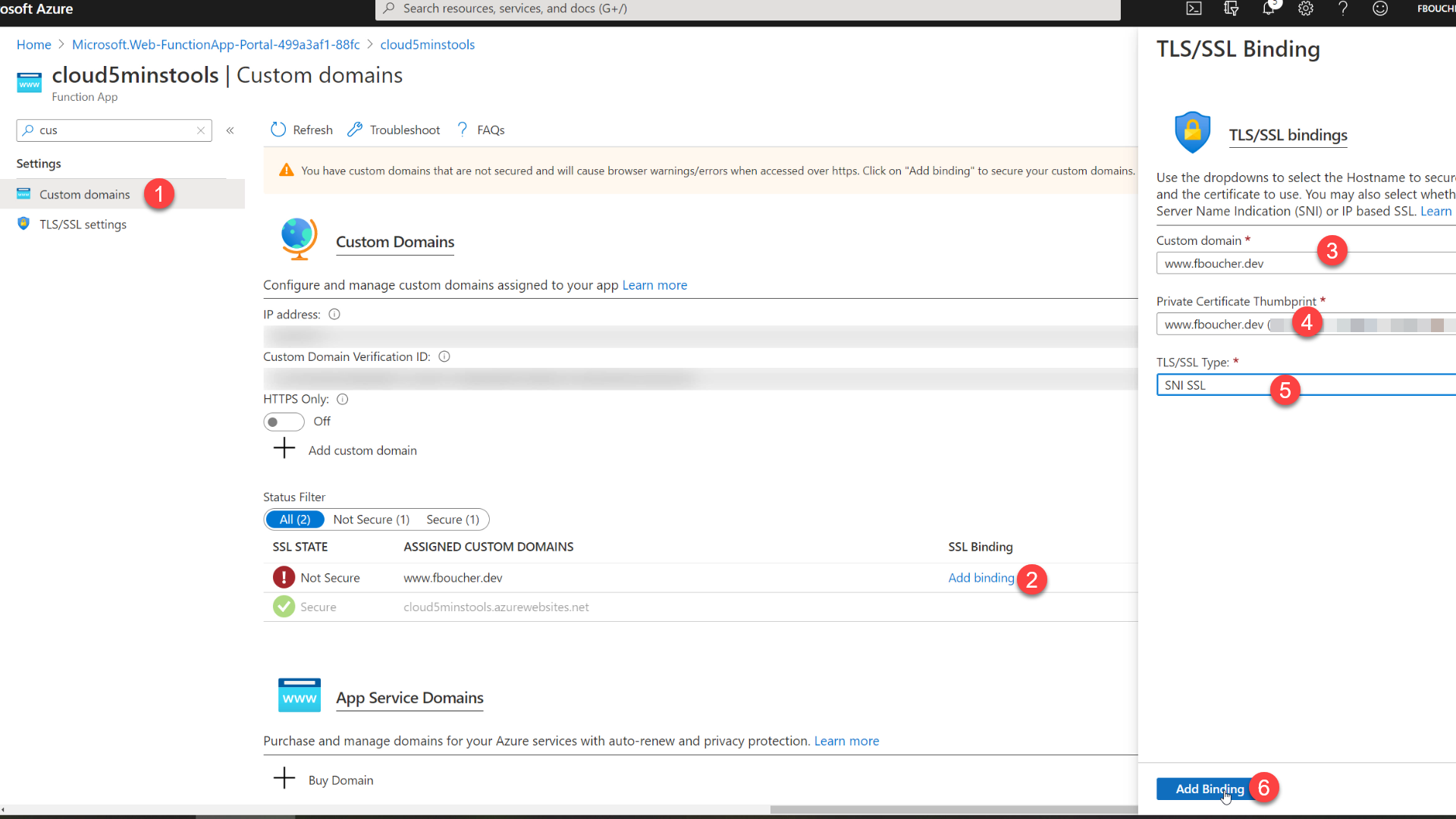The width and height of the screenshot is (1456, 819).
Task: Open TLS/SSL settings in sidebar
Action: [83, 224]
